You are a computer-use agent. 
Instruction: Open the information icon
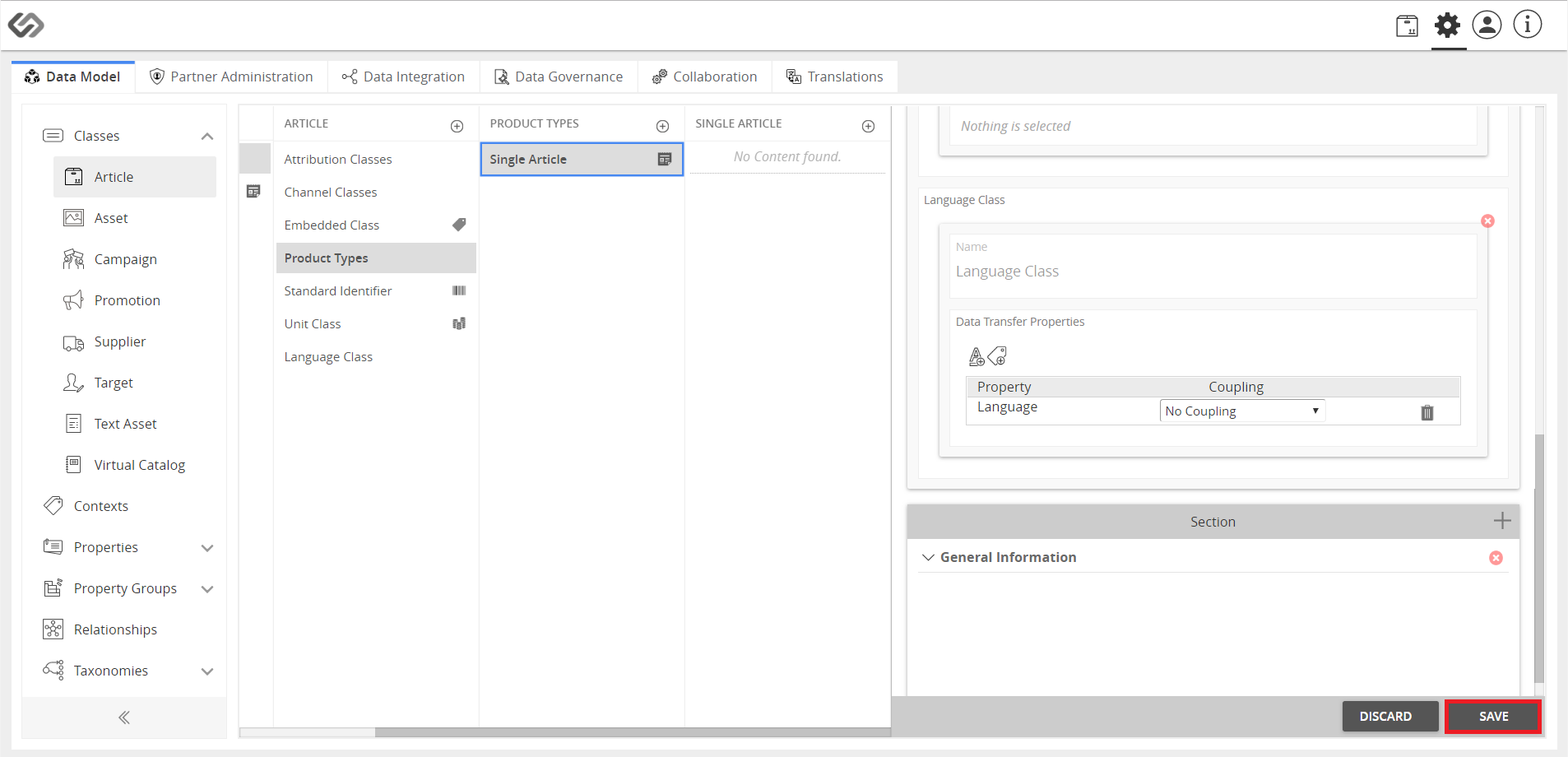click(1528, 25)
